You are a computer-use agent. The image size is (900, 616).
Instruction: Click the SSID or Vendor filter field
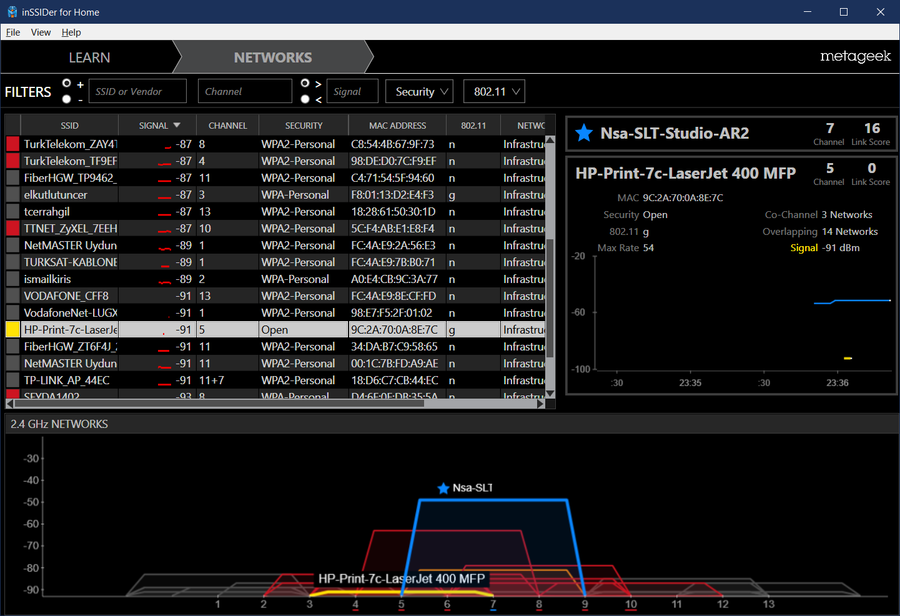pyautogui.click(x=138, y=91)
